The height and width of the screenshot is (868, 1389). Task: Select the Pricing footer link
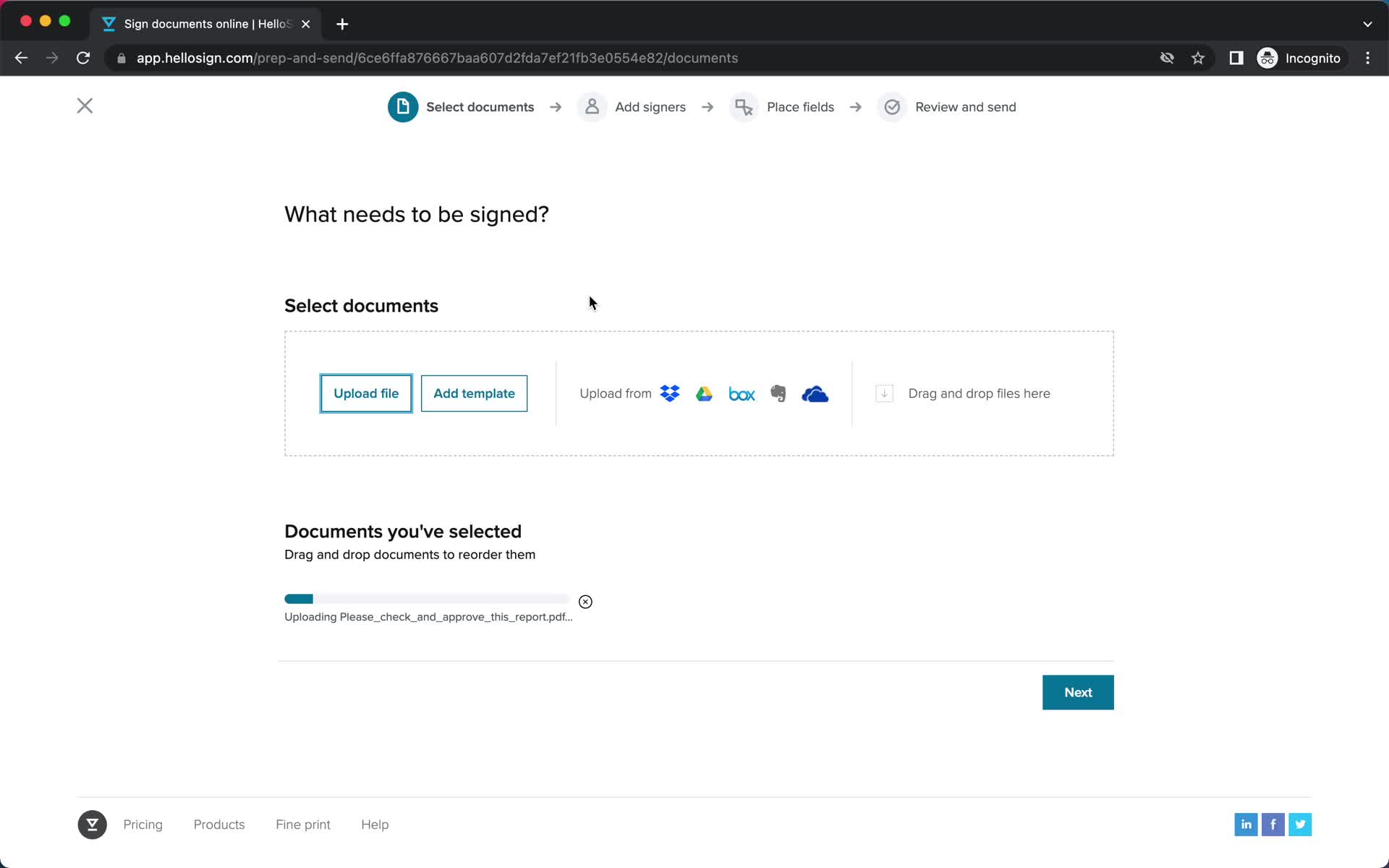142,824
